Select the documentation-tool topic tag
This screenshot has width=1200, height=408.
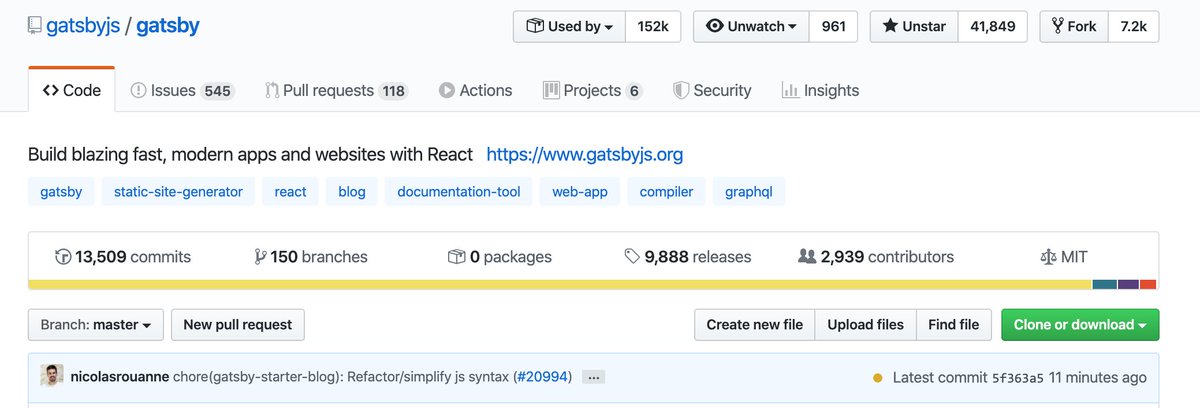tap(459, 191)
